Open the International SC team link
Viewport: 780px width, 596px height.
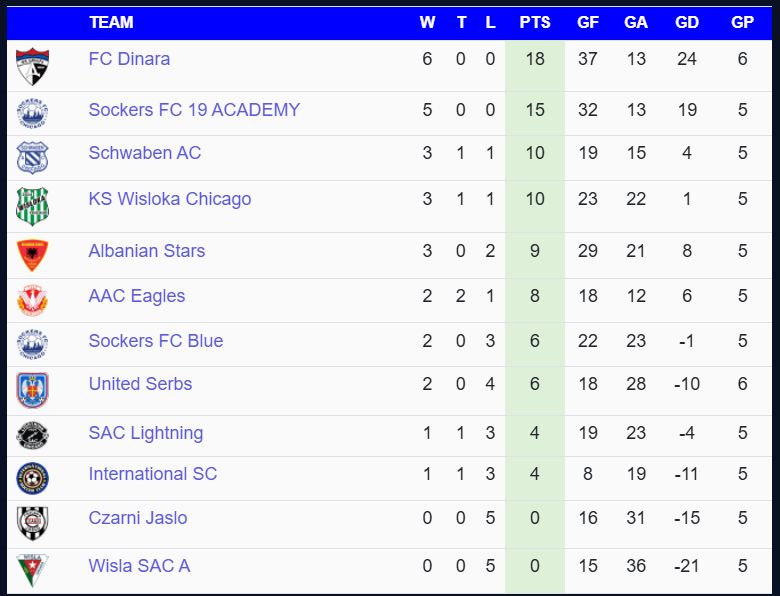[x=152, y=474]
